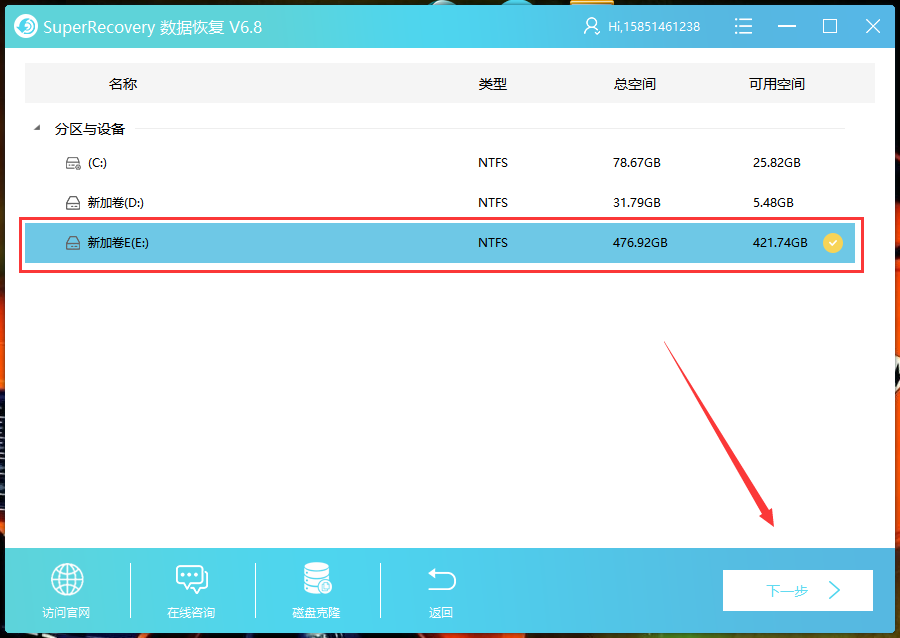Click NTFS type in the C: row
This screenshot has width=900, height=638.
493,163
